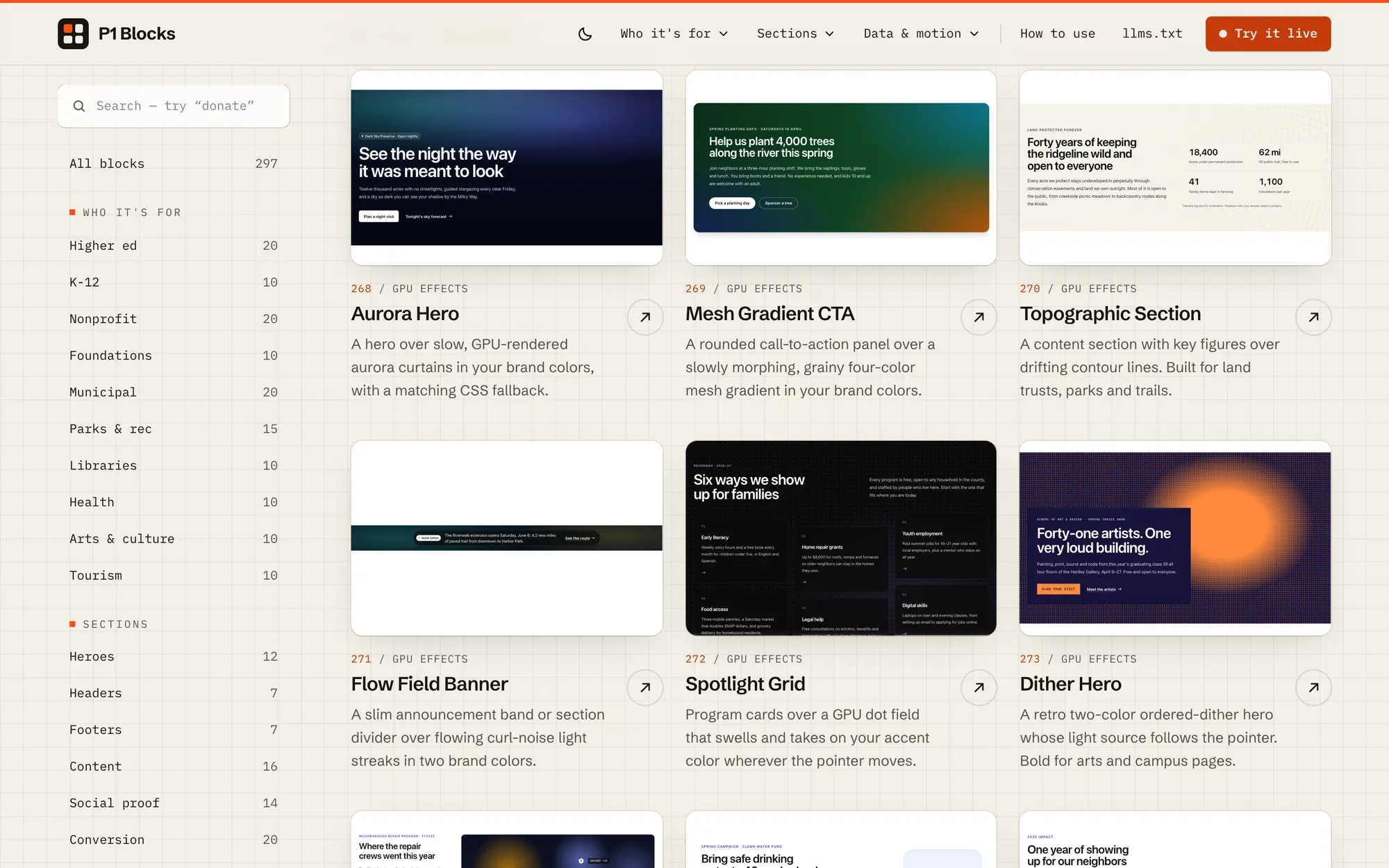This screenshot has height=868, width=1389.
Task: Show Headers section blocks
Action: [174, 694]
